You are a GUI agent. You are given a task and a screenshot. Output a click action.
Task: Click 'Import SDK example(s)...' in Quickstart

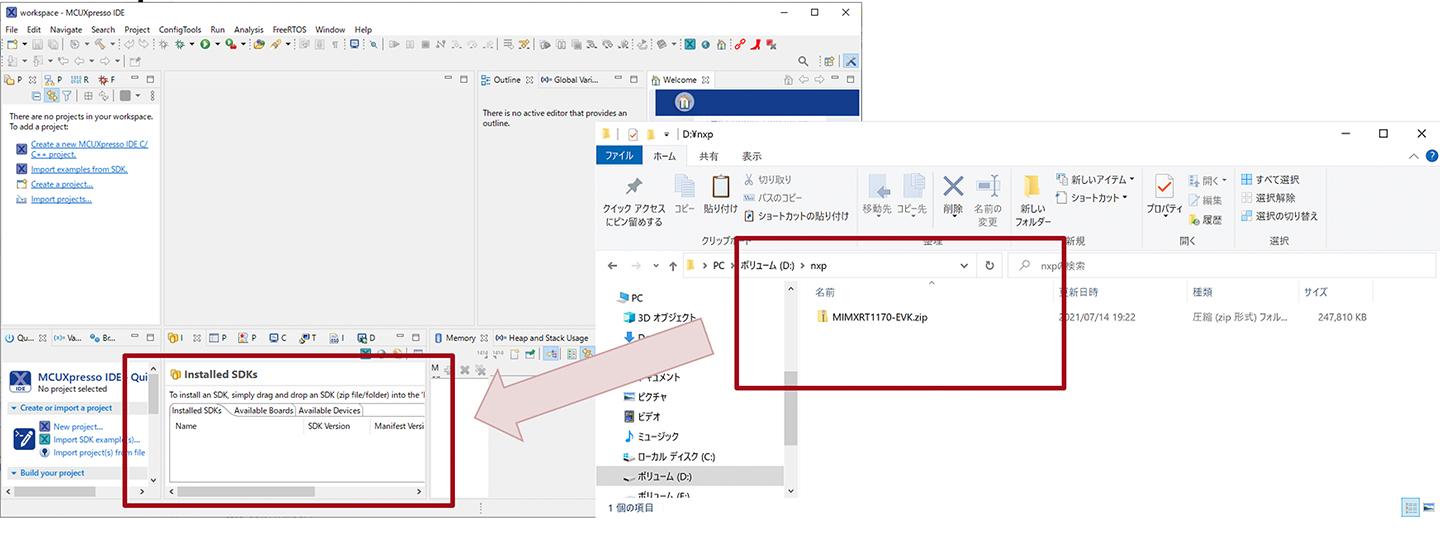click(96, 440)
